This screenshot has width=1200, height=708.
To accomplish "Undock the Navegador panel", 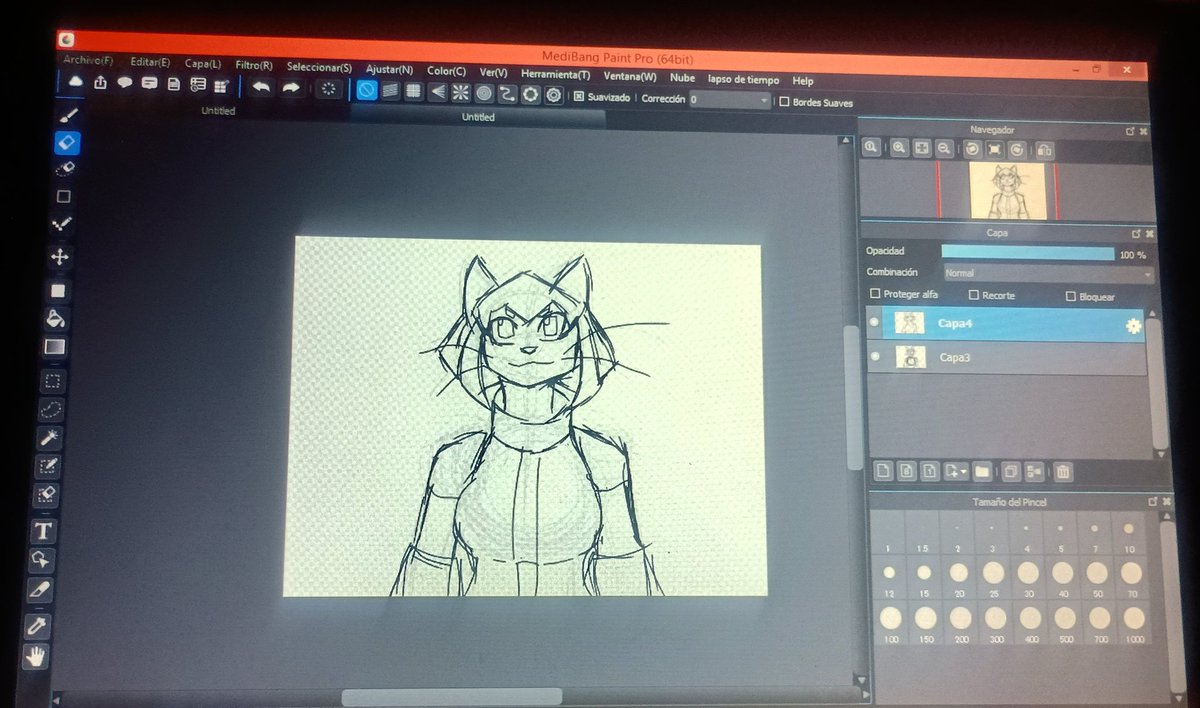I will [1131, 130].
